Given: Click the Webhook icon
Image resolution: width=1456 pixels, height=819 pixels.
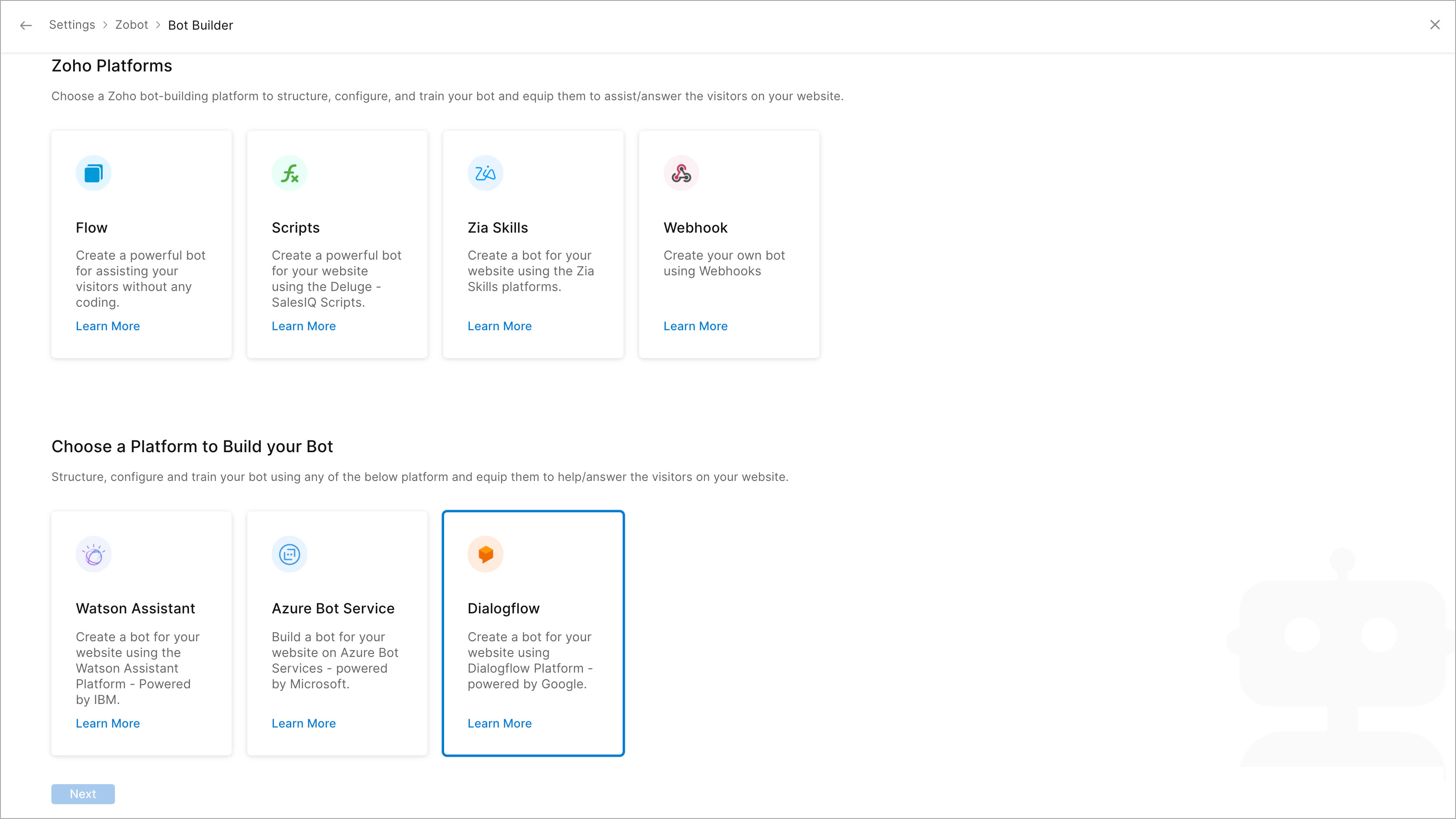Looking at the screenshot, I should click(x=681, y=173).
